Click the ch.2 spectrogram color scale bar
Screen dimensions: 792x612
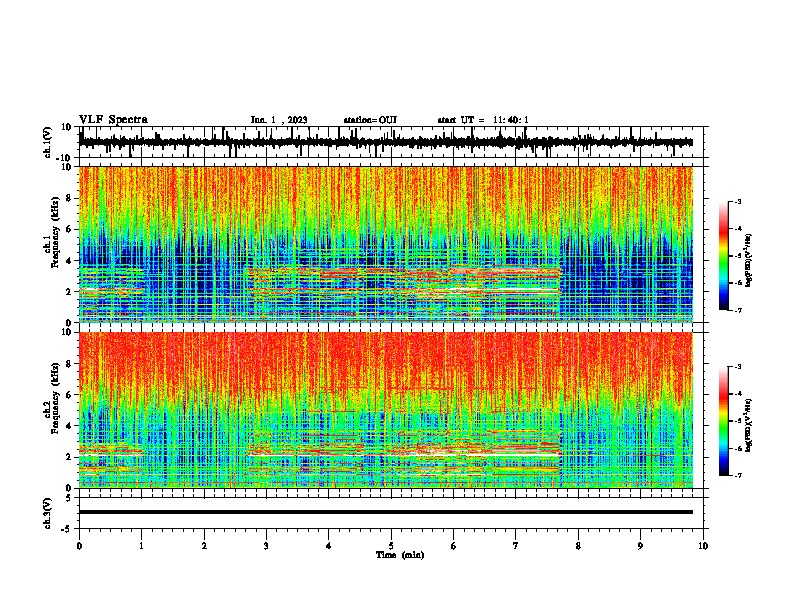[724, 421]
